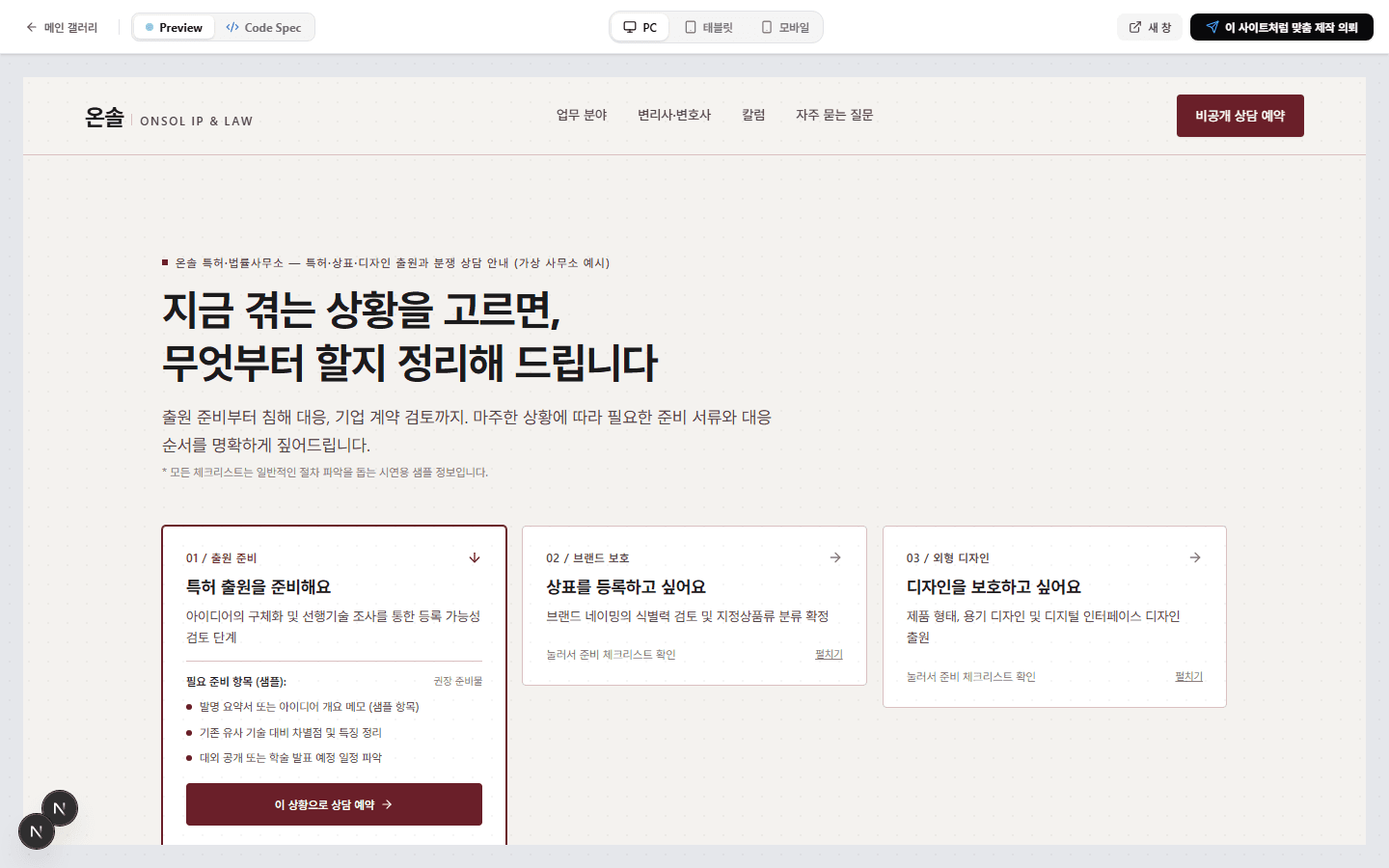1389x868 pixels.
Task: Expand 상표를 등록하고 싶어요 card arrow
Action: pyautogui.click(x=835, y=557)
